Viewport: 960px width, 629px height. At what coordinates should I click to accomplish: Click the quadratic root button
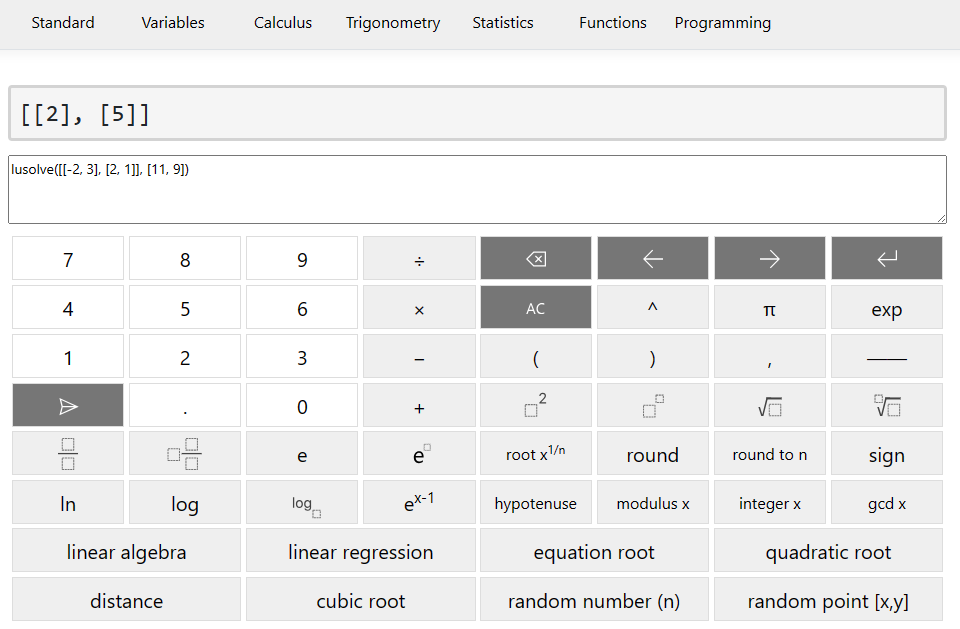click(x=828, y=551)
